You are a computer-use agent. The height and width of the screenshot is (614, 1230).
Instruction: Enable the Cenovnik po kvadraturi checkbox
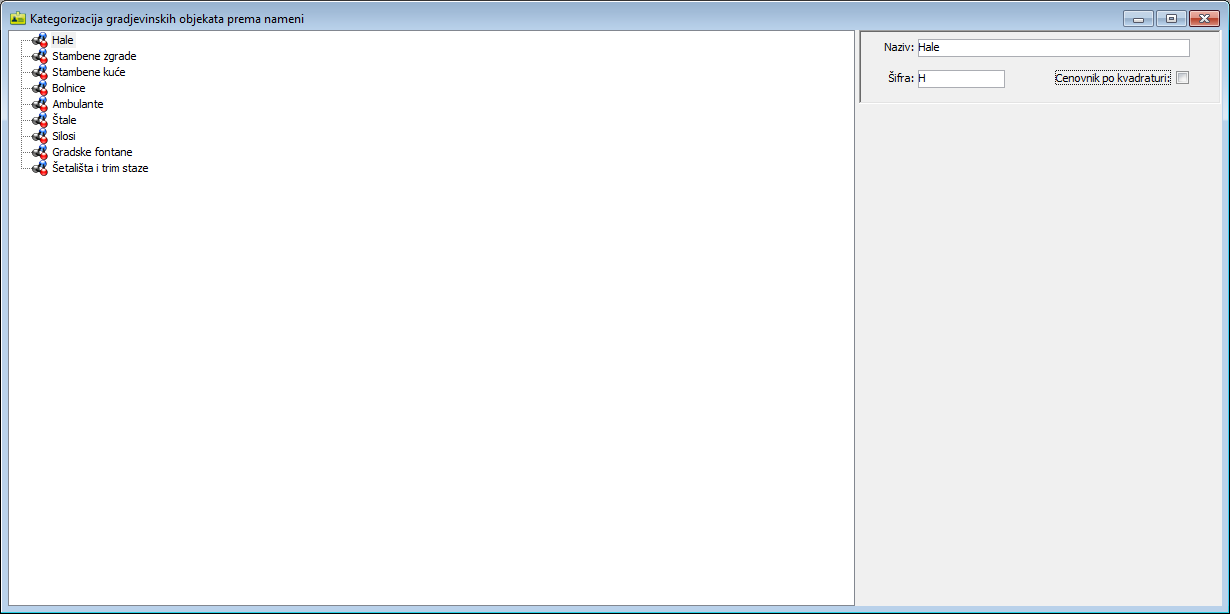coord(1182,78)
